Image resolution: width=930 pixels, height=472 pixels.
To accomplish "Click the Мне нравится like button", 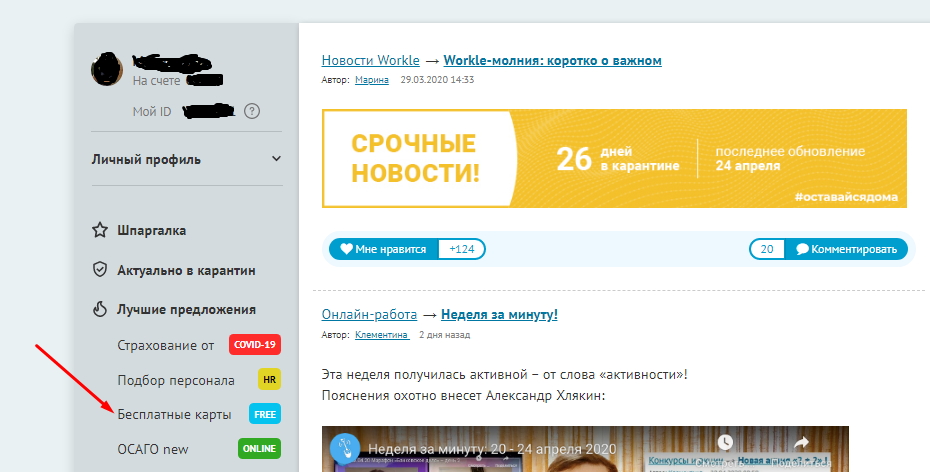I will (384, 249).
